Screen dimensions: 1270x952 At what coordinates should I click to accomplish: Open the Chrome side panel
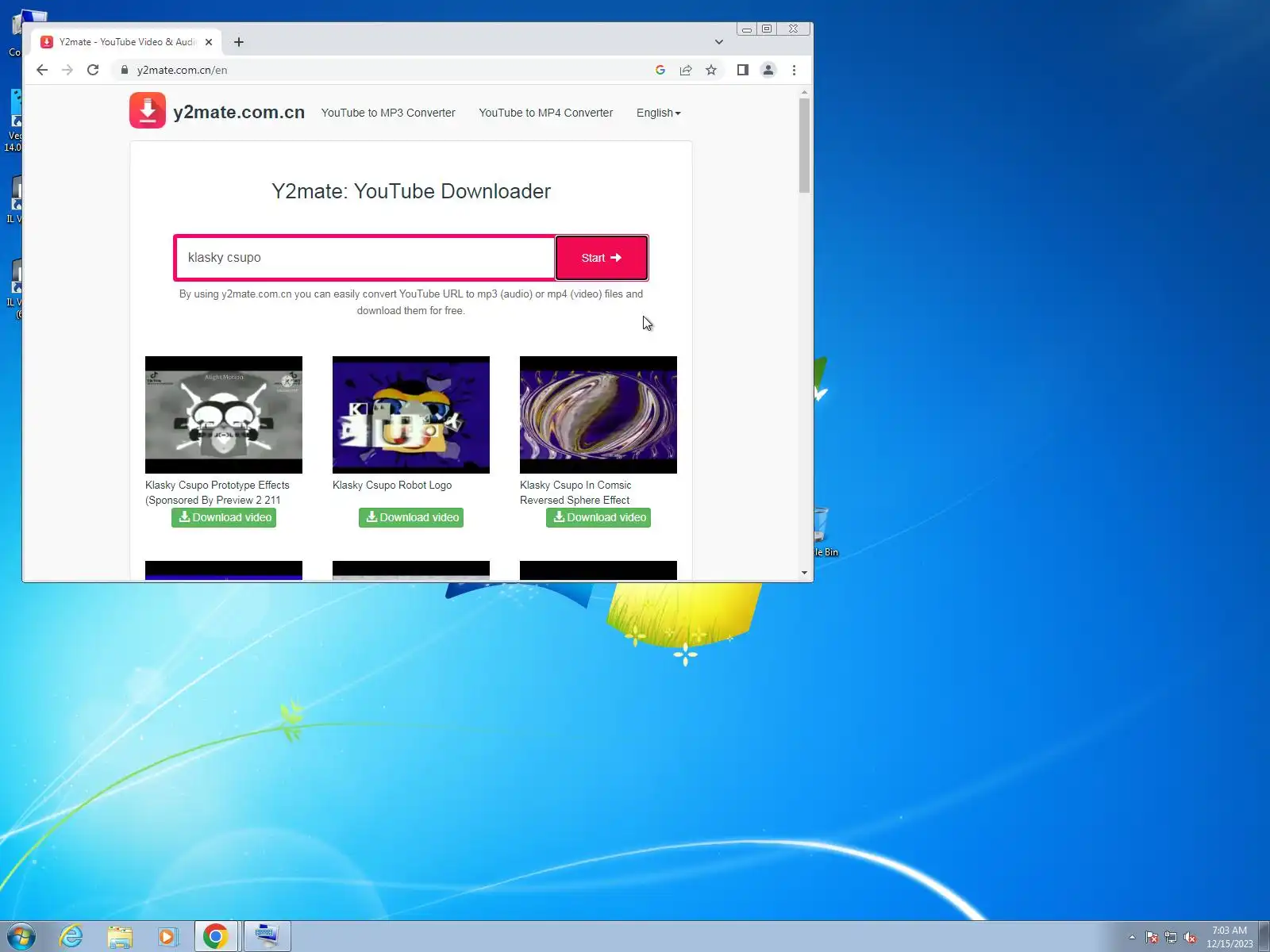point(743,70)
